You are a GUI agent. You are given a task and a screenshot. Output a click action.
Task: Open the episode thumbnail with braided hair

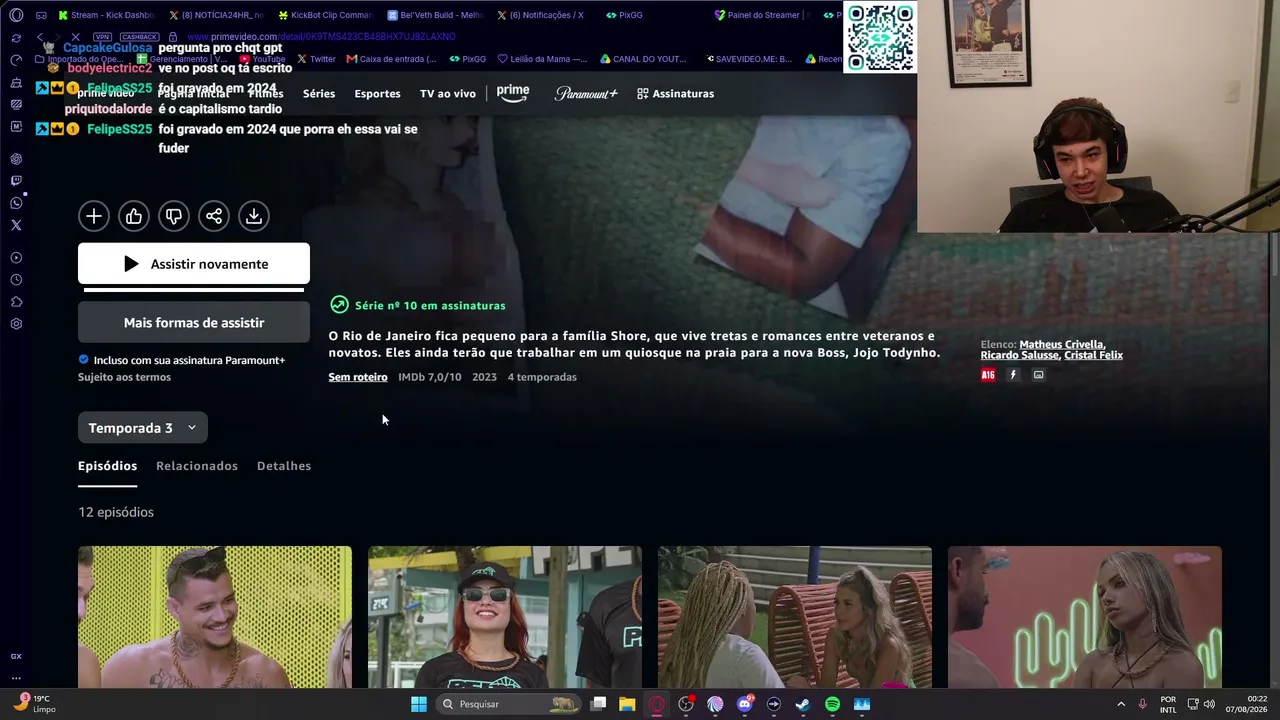(x=795, y=617)
